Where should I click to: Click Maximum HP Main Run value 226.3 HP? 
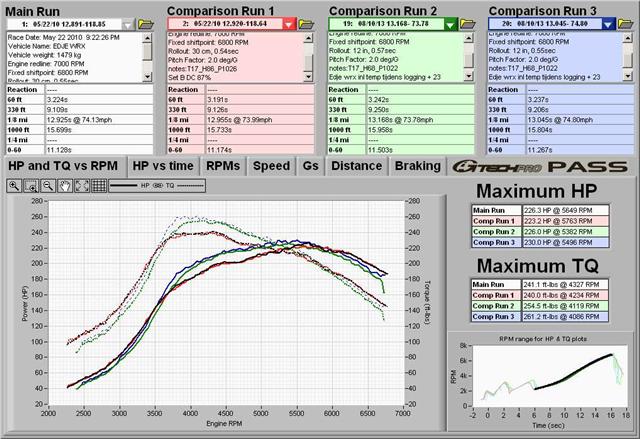tap(566, 210)
